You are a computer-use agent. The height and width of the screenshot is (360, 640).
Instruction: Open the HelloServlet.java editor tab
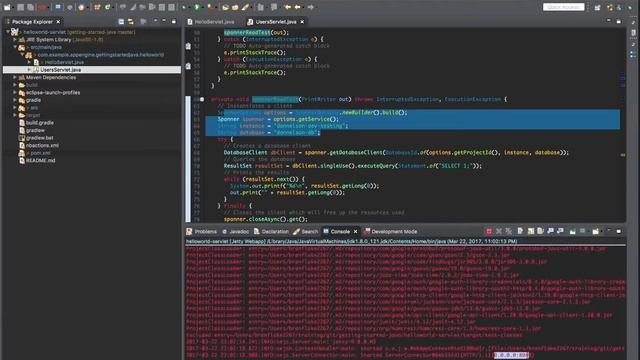pyautogui.click(x=211, y=22)
